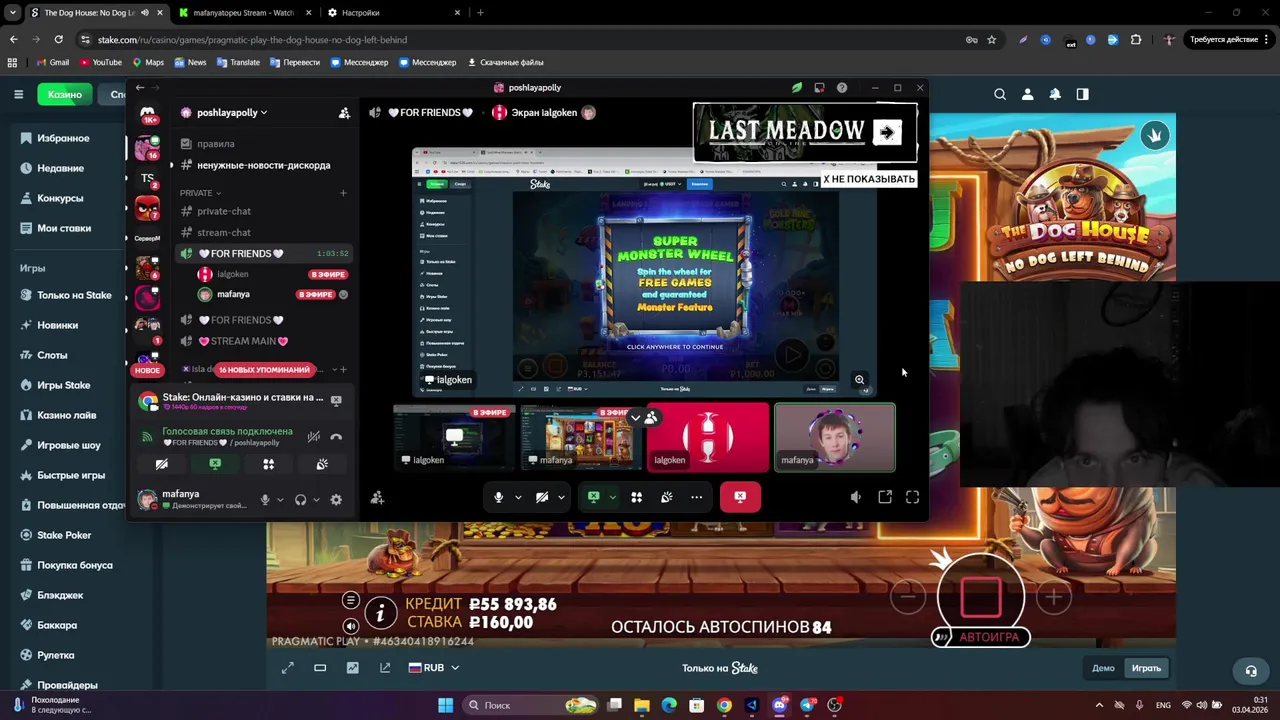Viewport: 1280px width, 720px height.
Task: Disconnect from voice with the hang-up icon
Action: pos(336,437)
